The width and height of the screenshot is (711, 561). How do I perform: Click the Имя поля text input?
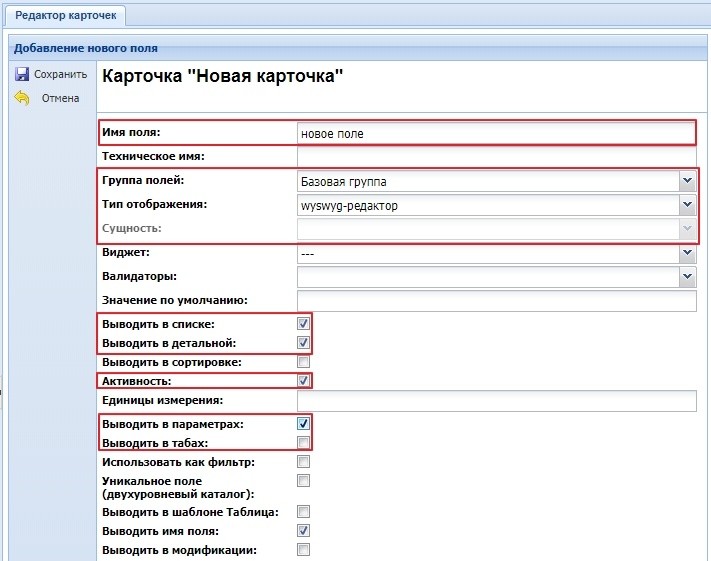tap(495, 133)
